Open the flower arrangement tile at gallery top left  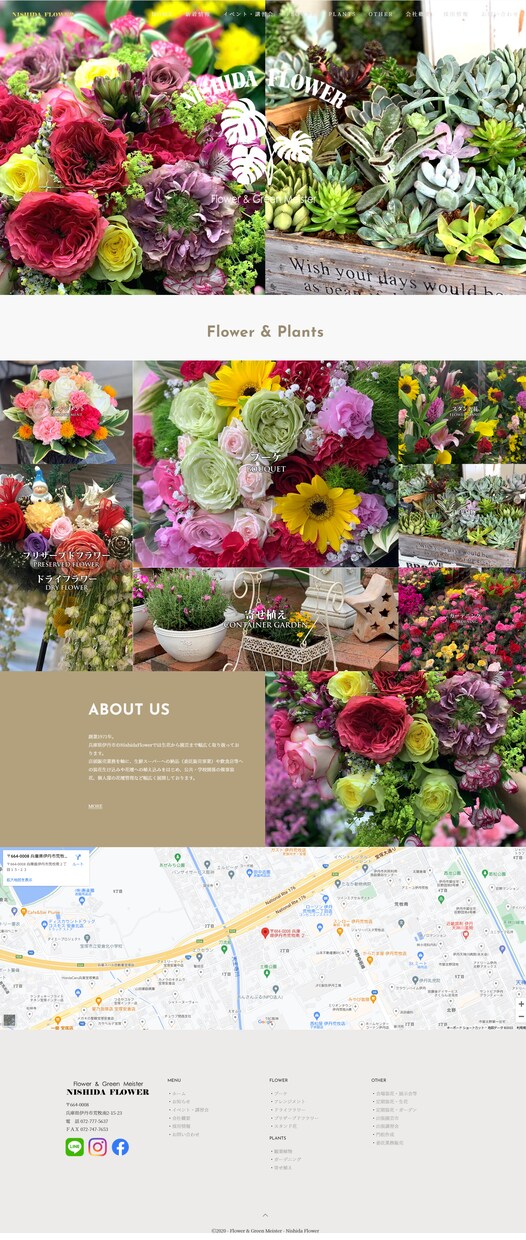[x=66, y=412]
